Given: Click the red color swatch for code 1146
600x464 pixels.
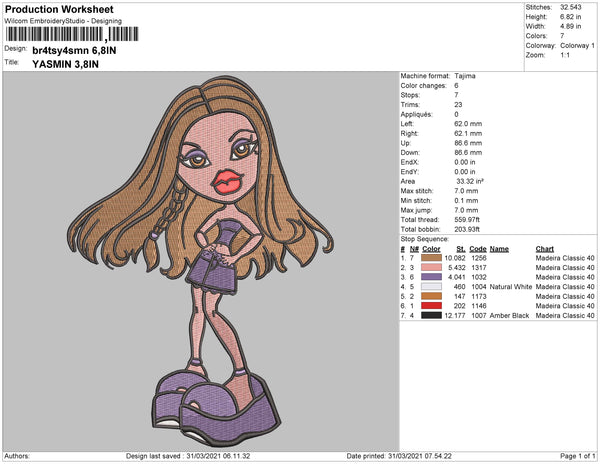Looking at the screenshot, I should pyautogui.click(x=431, y=306).
